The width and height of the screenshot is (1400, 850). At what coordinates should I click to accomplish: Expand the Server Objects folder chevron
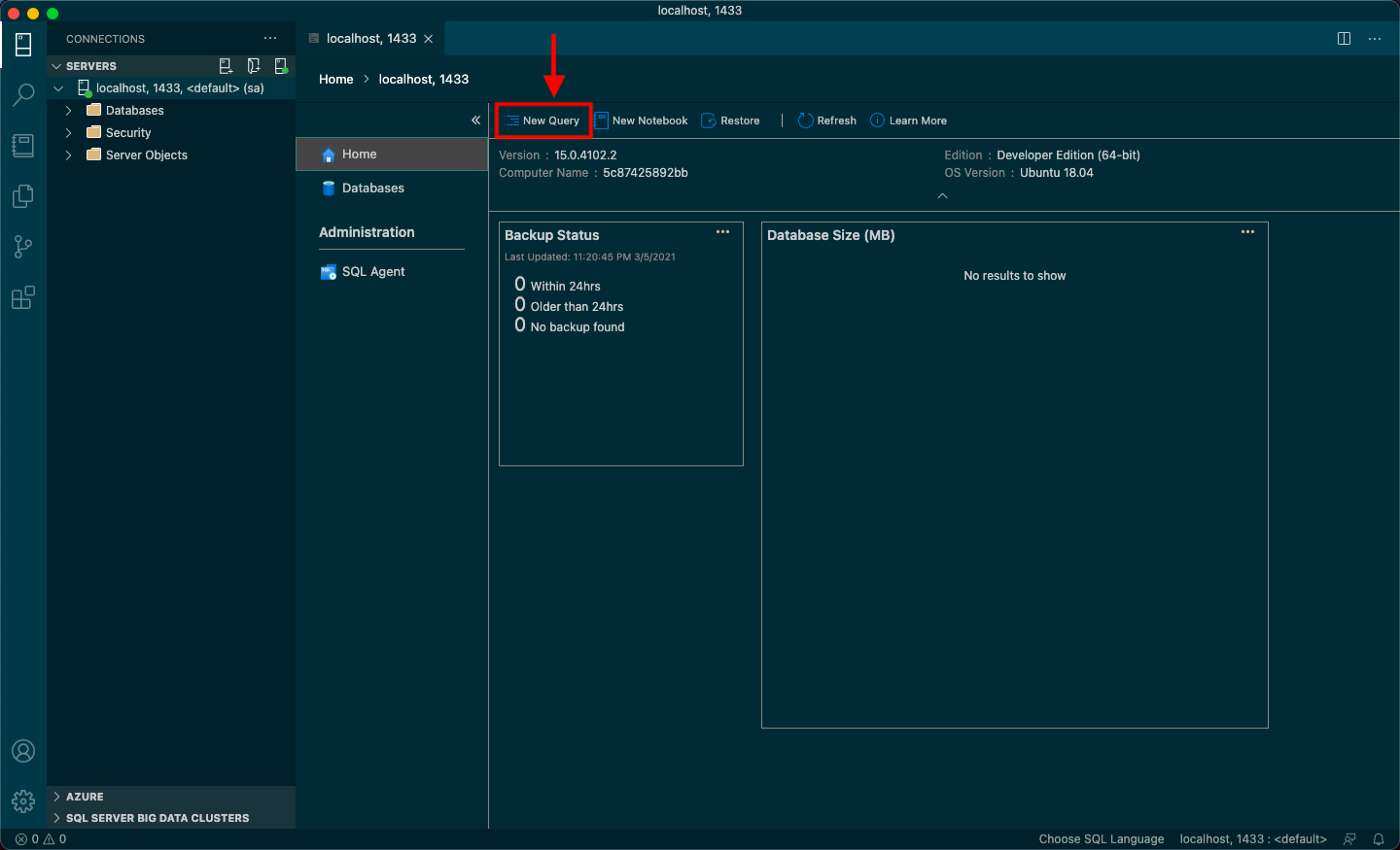pyautogui.click(x=68, y=155)
